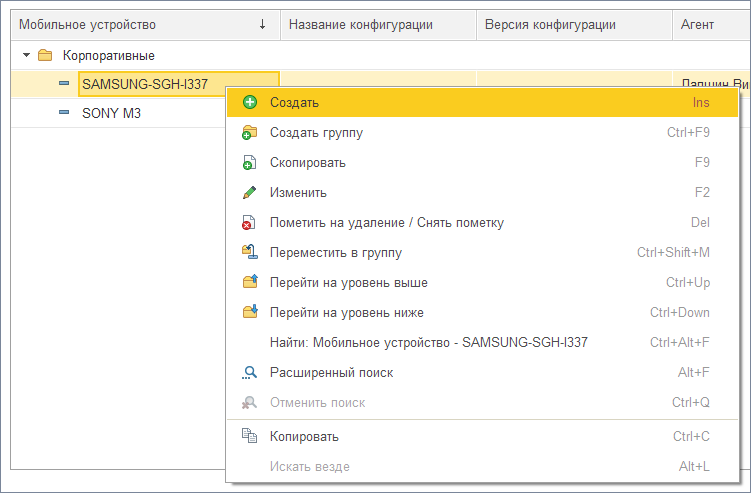
Task: Click the dash icon beside SONY M3
Action: [x=64, y=113]
